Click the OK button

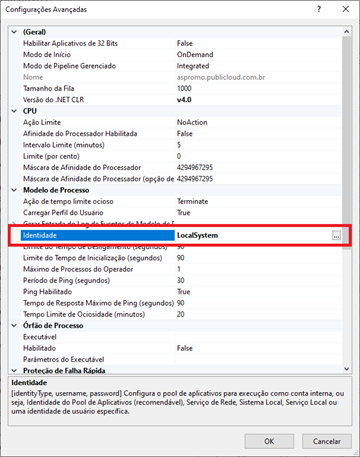pos(269,441)
